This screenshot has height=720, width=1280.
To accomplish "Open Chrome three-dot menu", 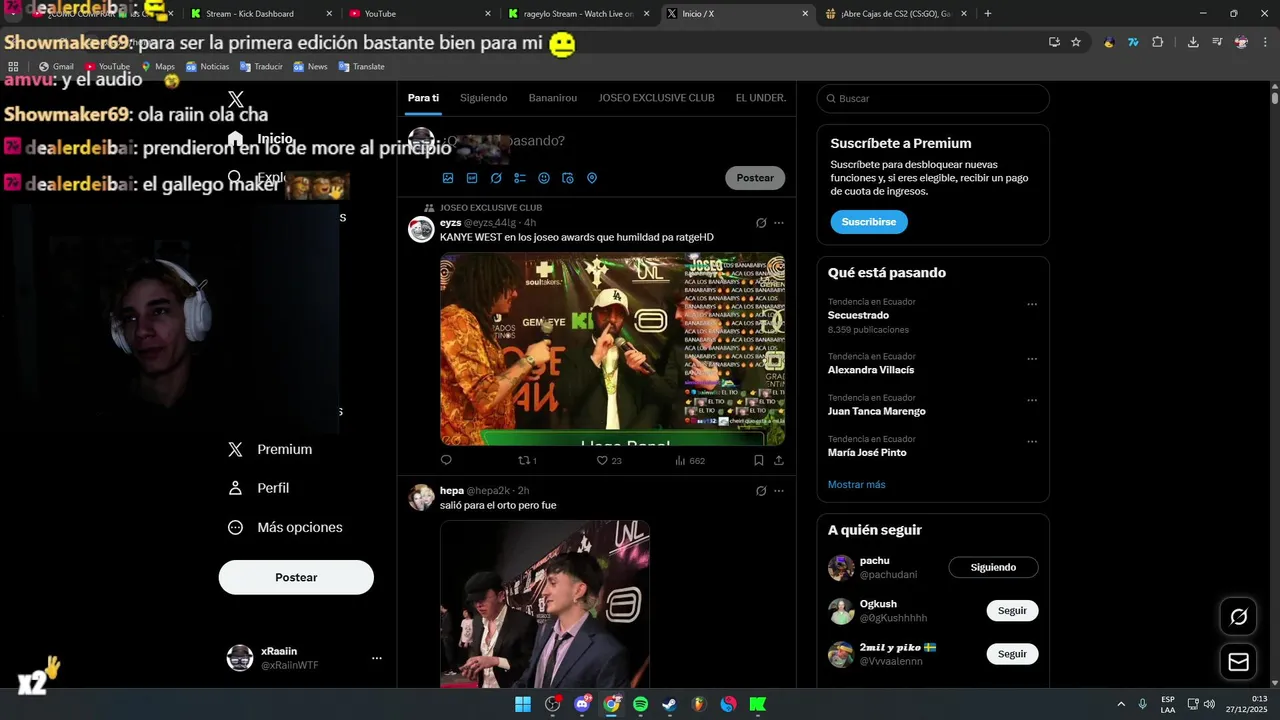I will [1266, 42].
